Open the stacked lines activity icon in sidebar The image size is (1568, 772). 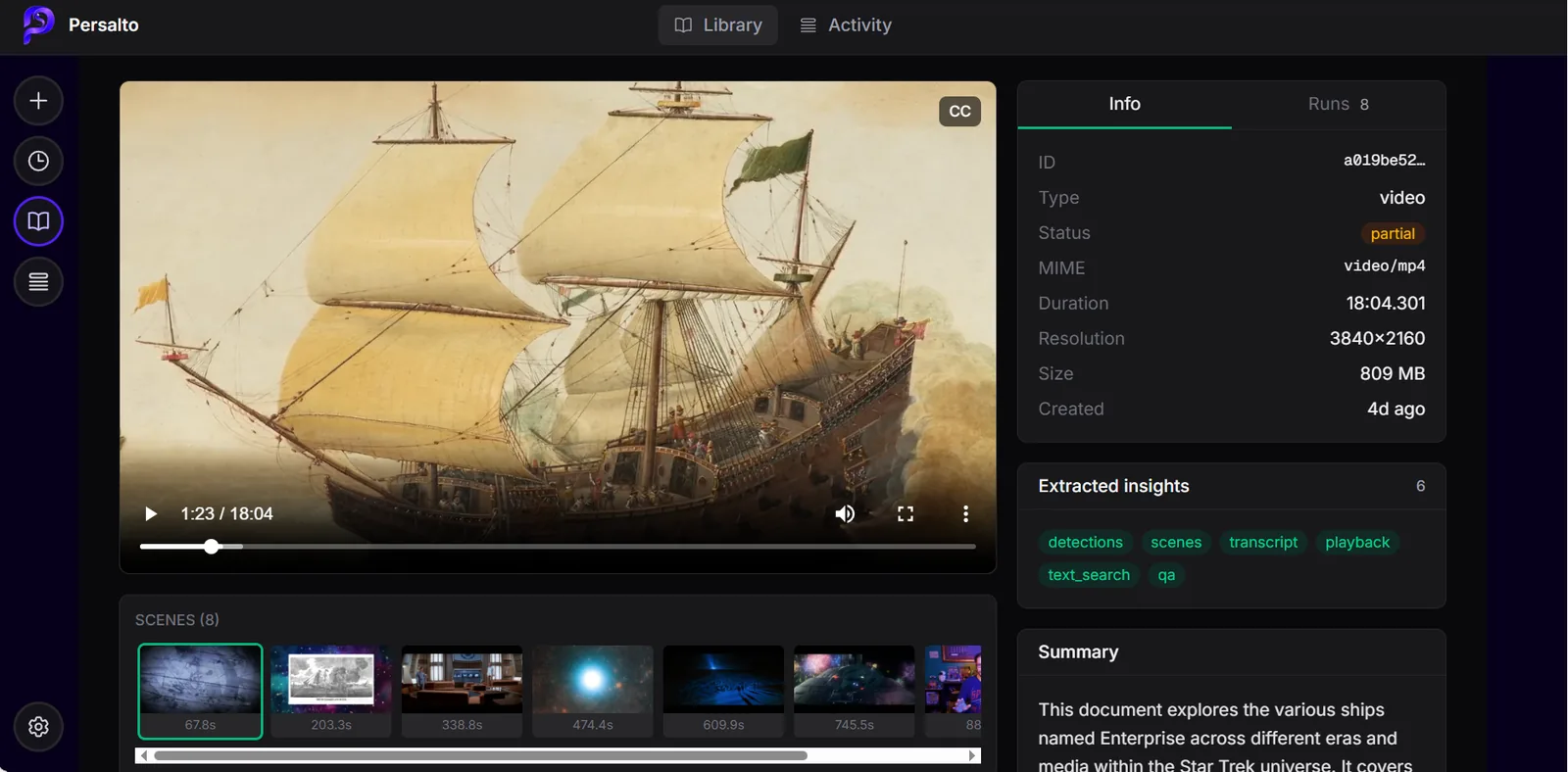tap(38, 282)
